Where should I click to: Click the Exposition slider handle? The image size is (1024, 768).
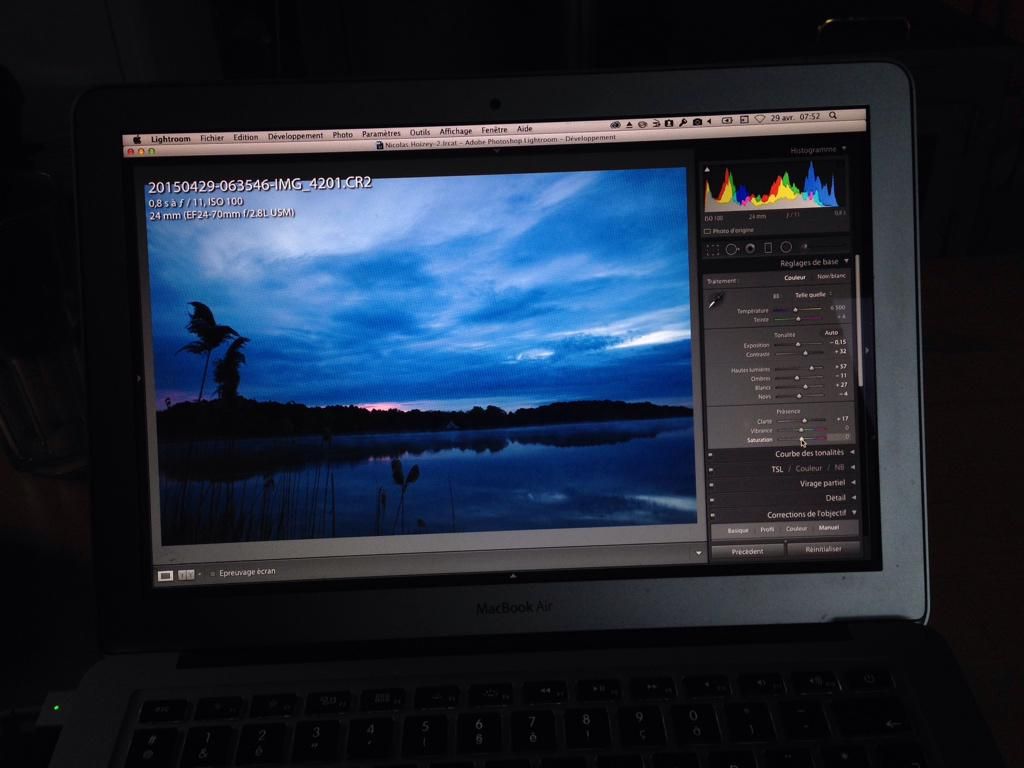[x=798, y=345]
